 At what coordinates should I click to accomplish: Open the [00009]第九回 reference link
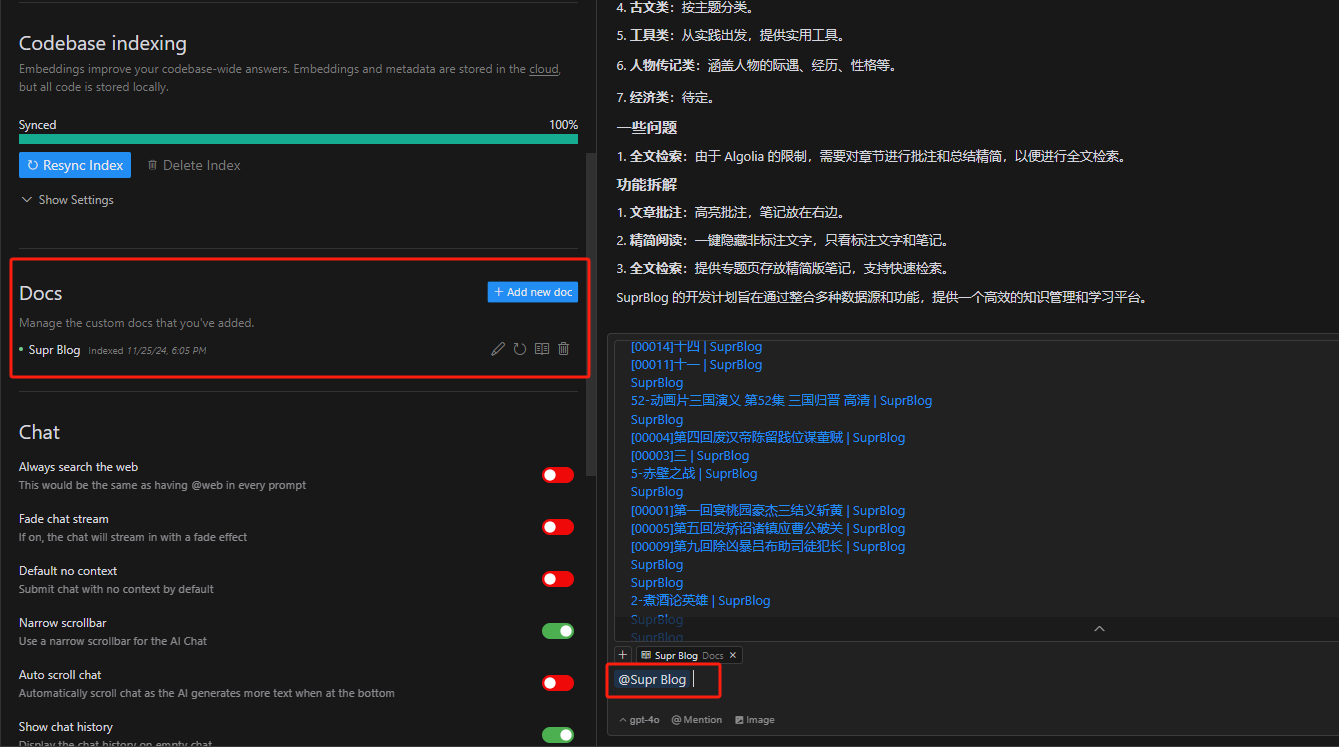click(x=767, y=547)
